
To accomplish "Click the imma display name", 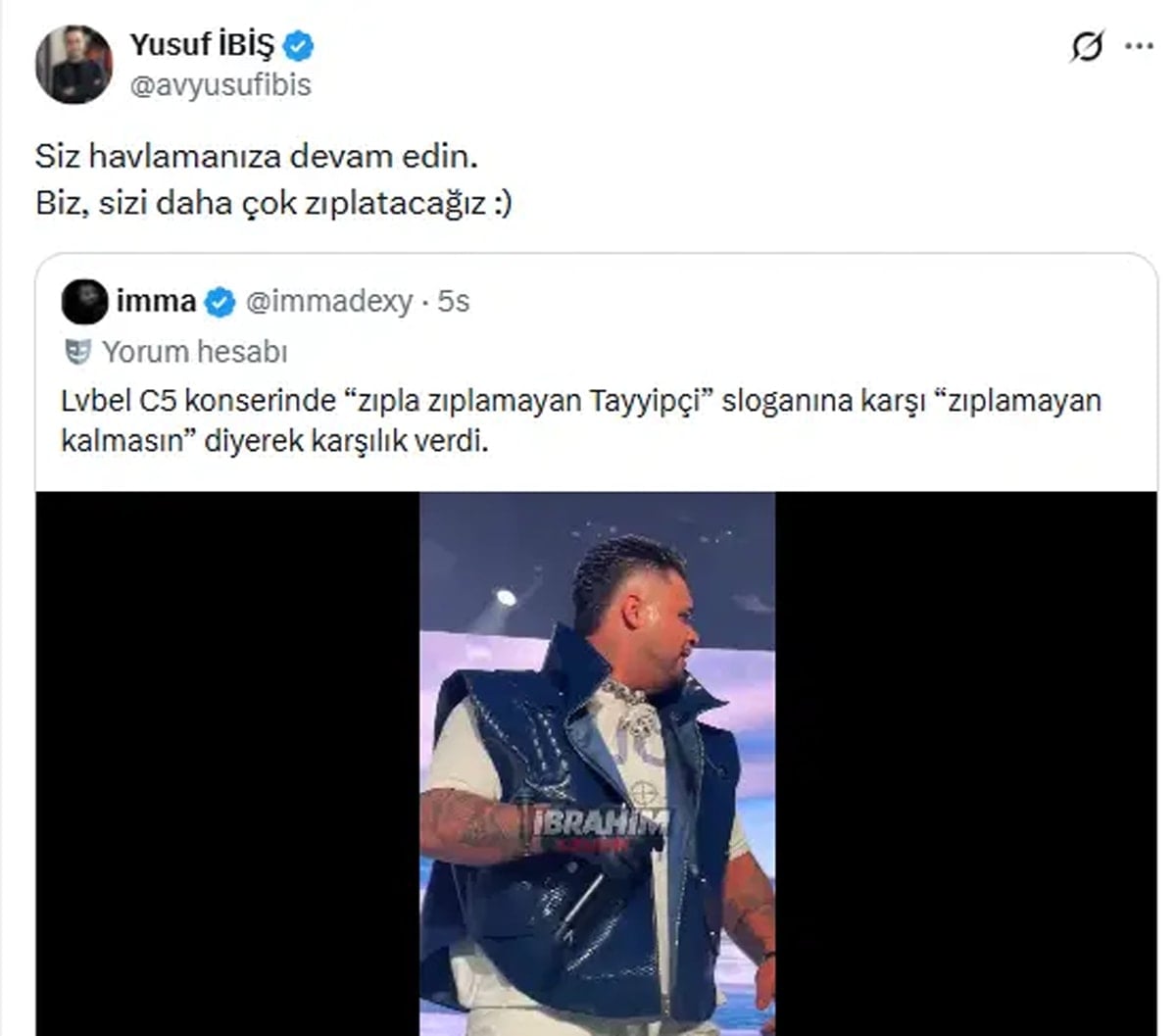I will pyautogui.click(x=156, y=301).
